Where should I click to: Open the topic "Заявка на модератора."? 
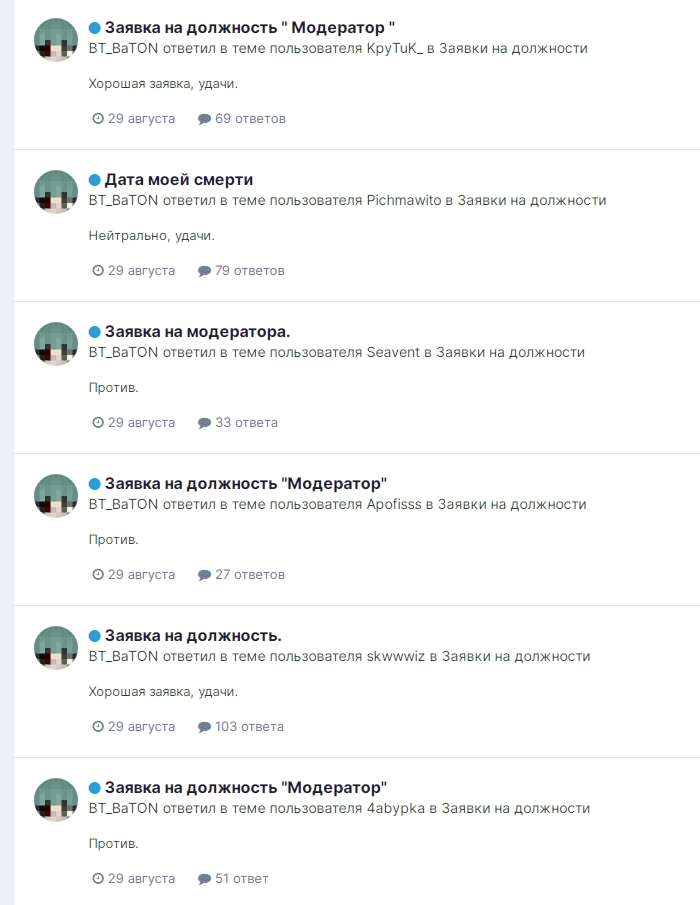click(x=197, y=332)
